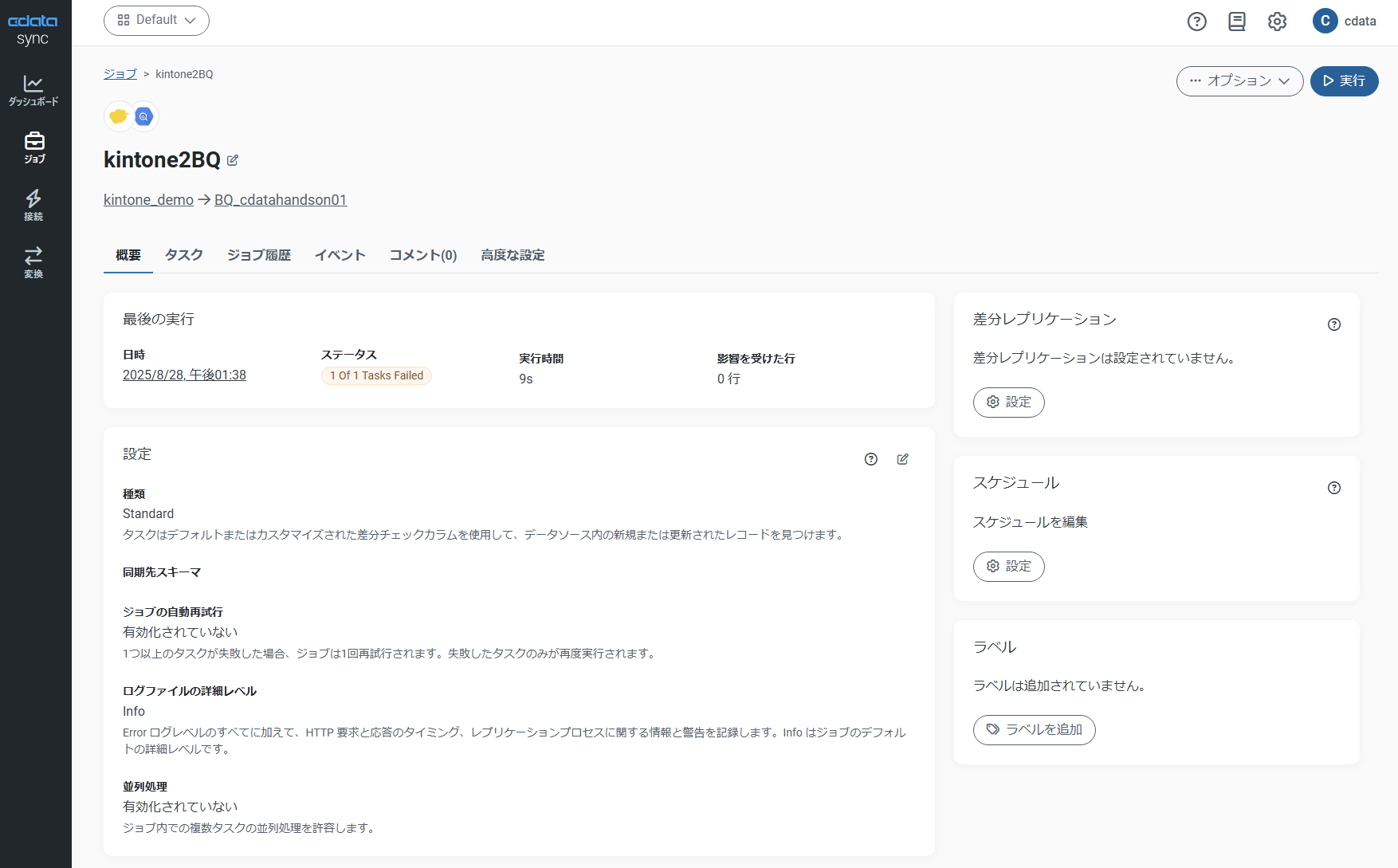
Task: Open the settings gear in top bar
Action: point(1277,22)
